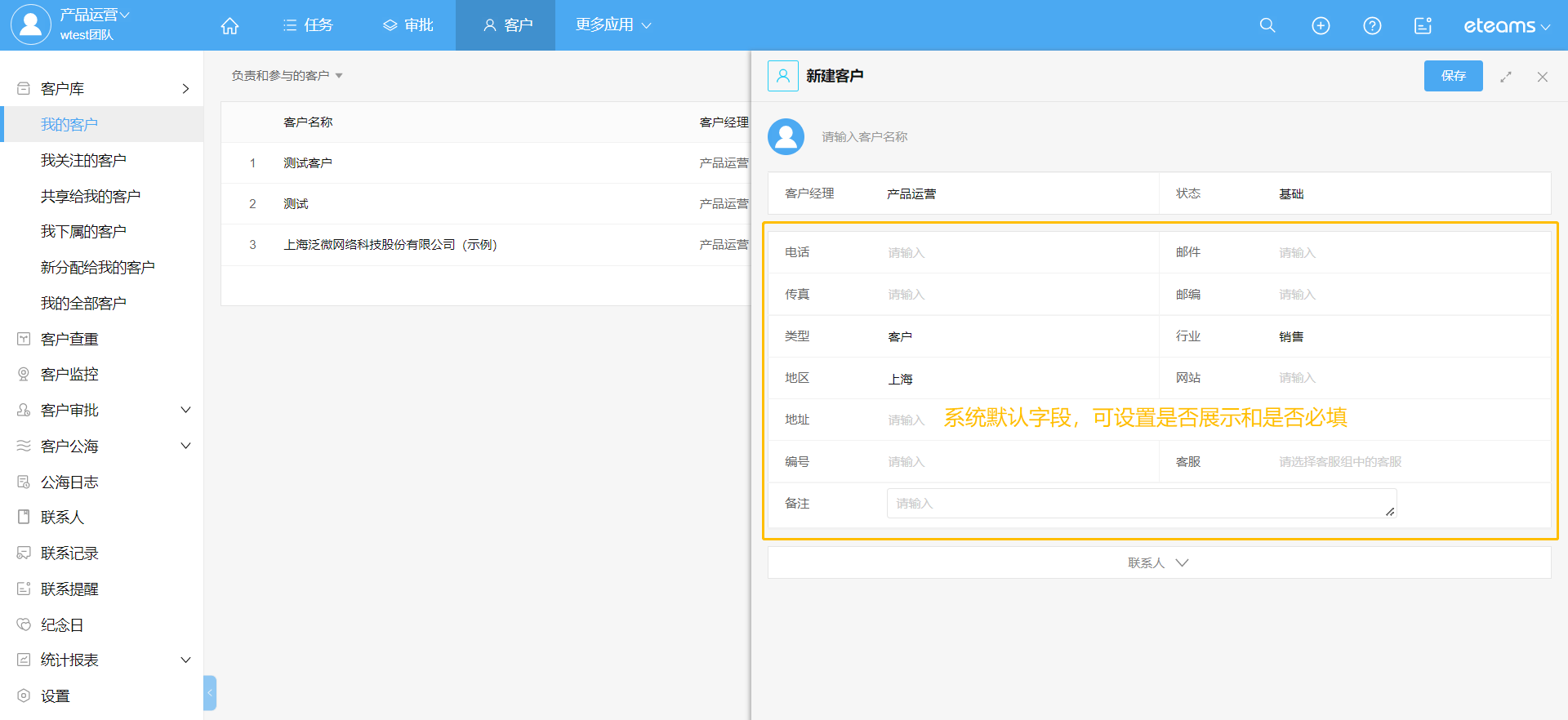Switch to the 任务 tab
Screen dimensions: 1568x720
pos(308,25)
